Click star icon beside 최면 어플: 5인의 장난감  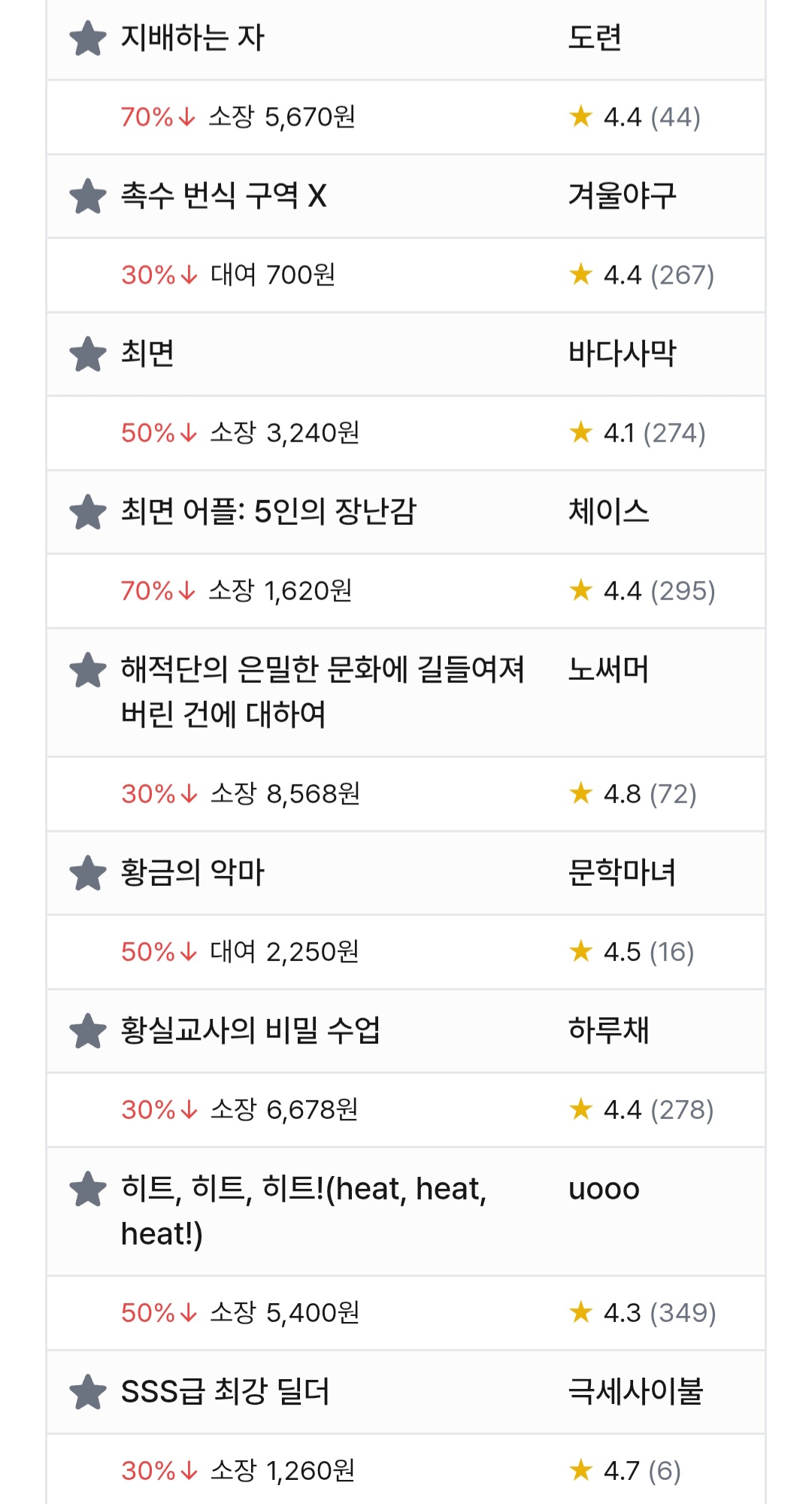88,512
